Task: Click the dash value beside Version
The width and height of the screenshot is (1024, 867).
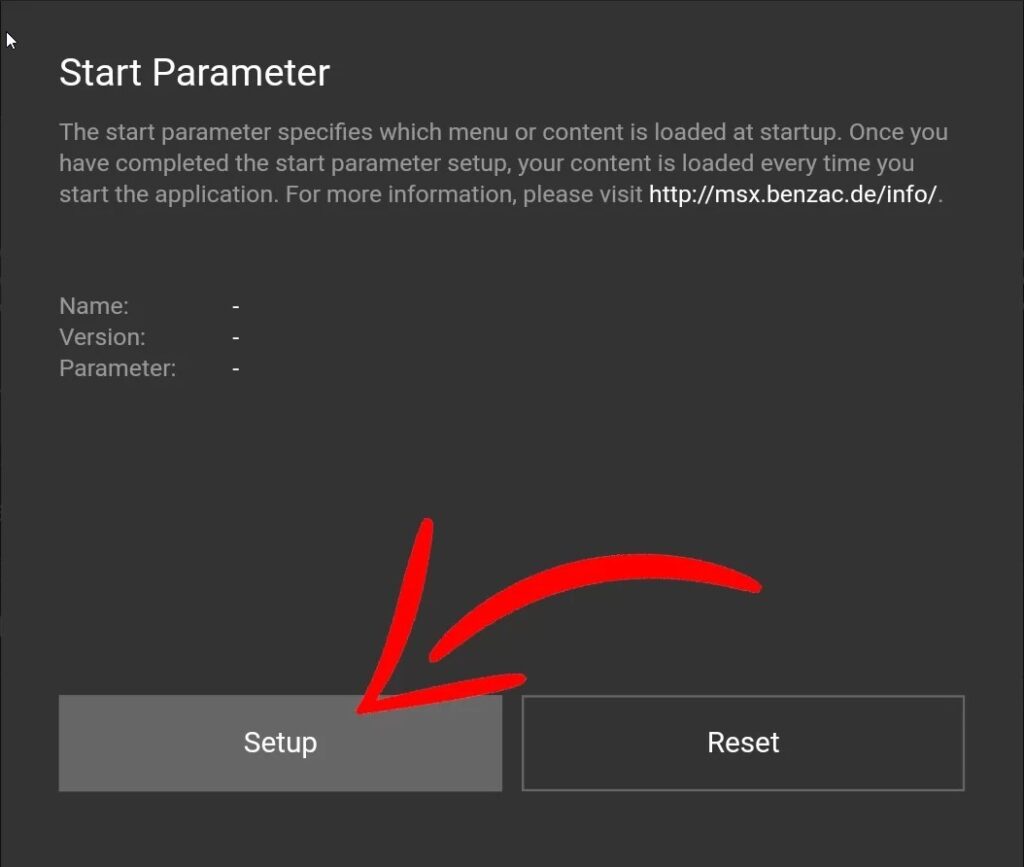Action: coord(236,337)
